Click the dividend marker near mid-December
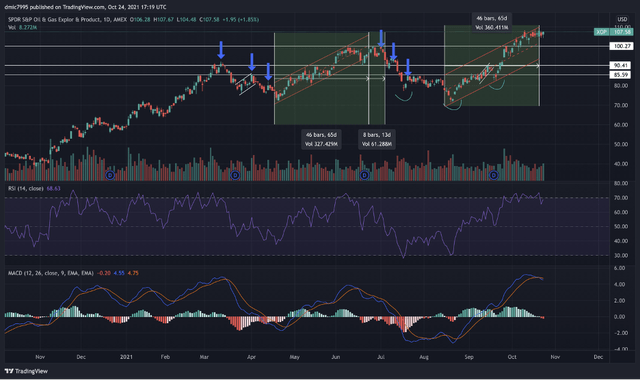The width and height of the screenshot is (640, 380). pyautogui.click(x=110, y=176)
